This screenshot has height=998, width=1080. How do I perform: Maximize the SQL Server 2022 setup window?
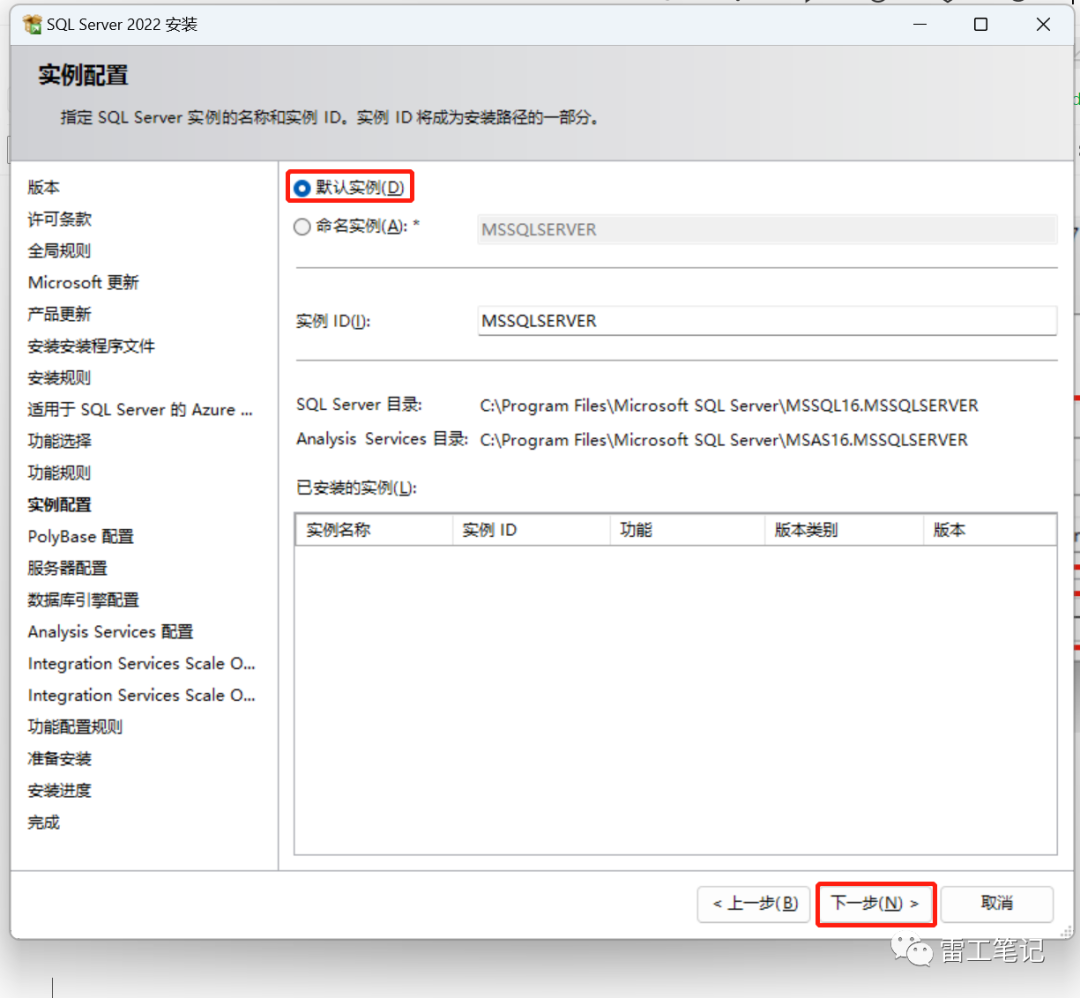tap(981, 24)
